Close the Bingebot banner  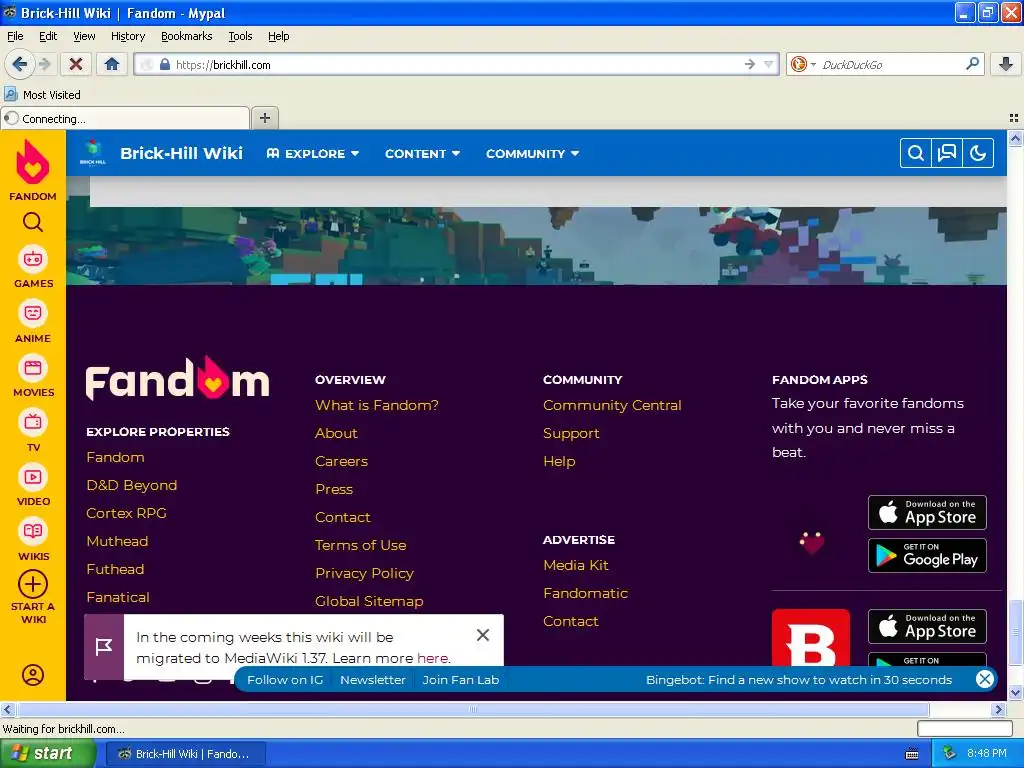click(x=984, y=679)
